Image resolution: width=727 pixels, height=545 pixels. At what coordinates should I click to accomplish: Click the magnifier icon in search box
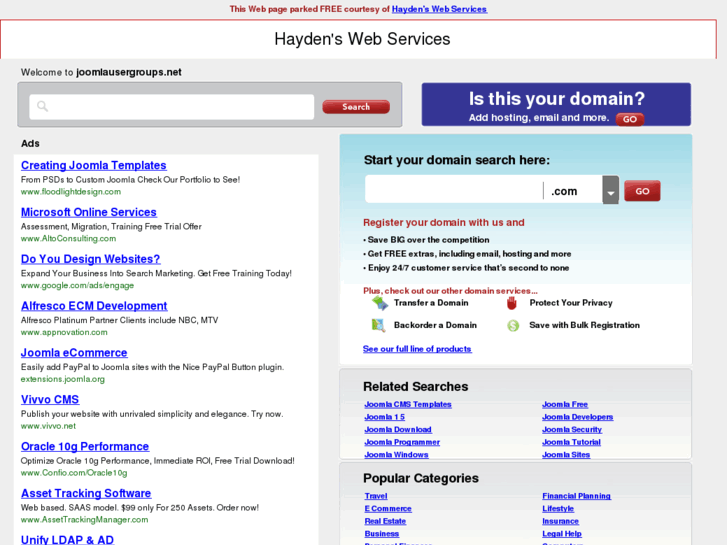42,106
